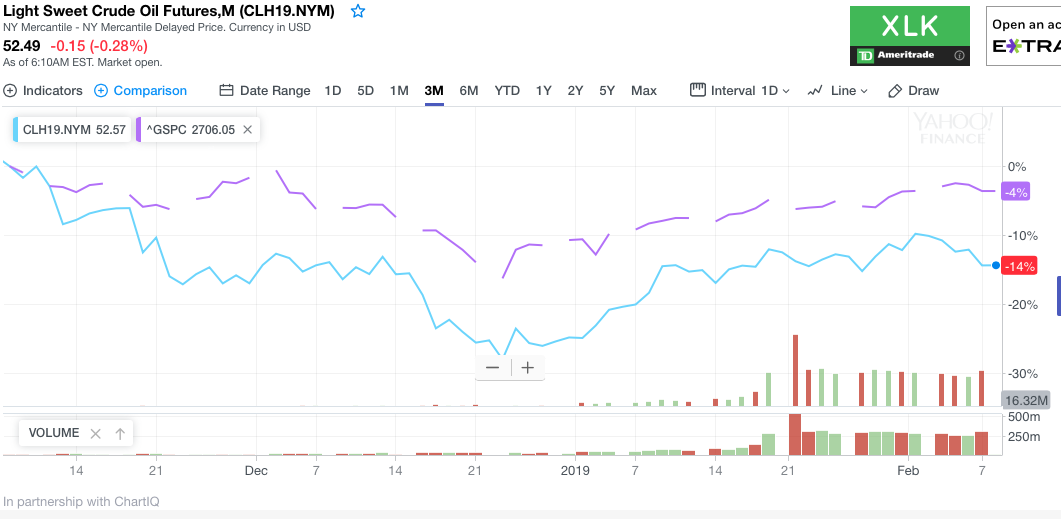This screenshot has width=1061, height=519.
Task: Close the VOLUME panel
Action: 96,433
